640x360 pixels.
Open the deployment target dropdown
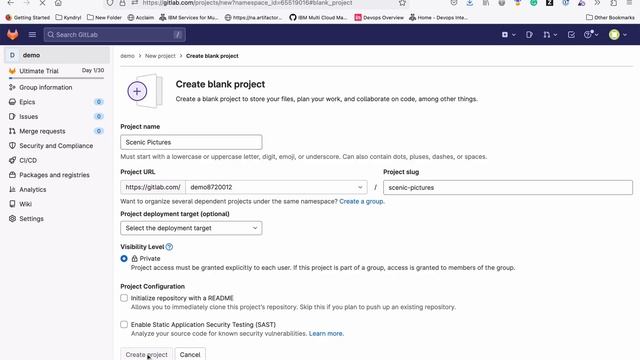191,228
